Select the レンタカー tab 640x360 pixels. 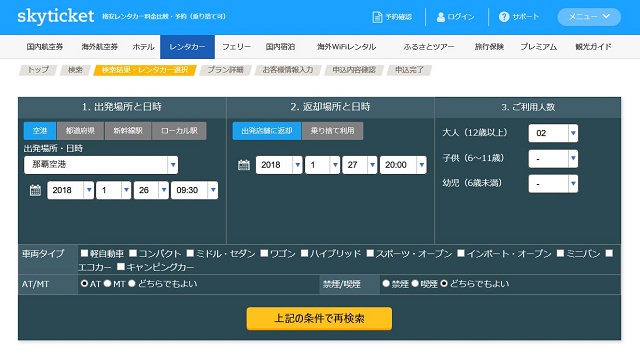pyautogui.click(x=187, y=47)
